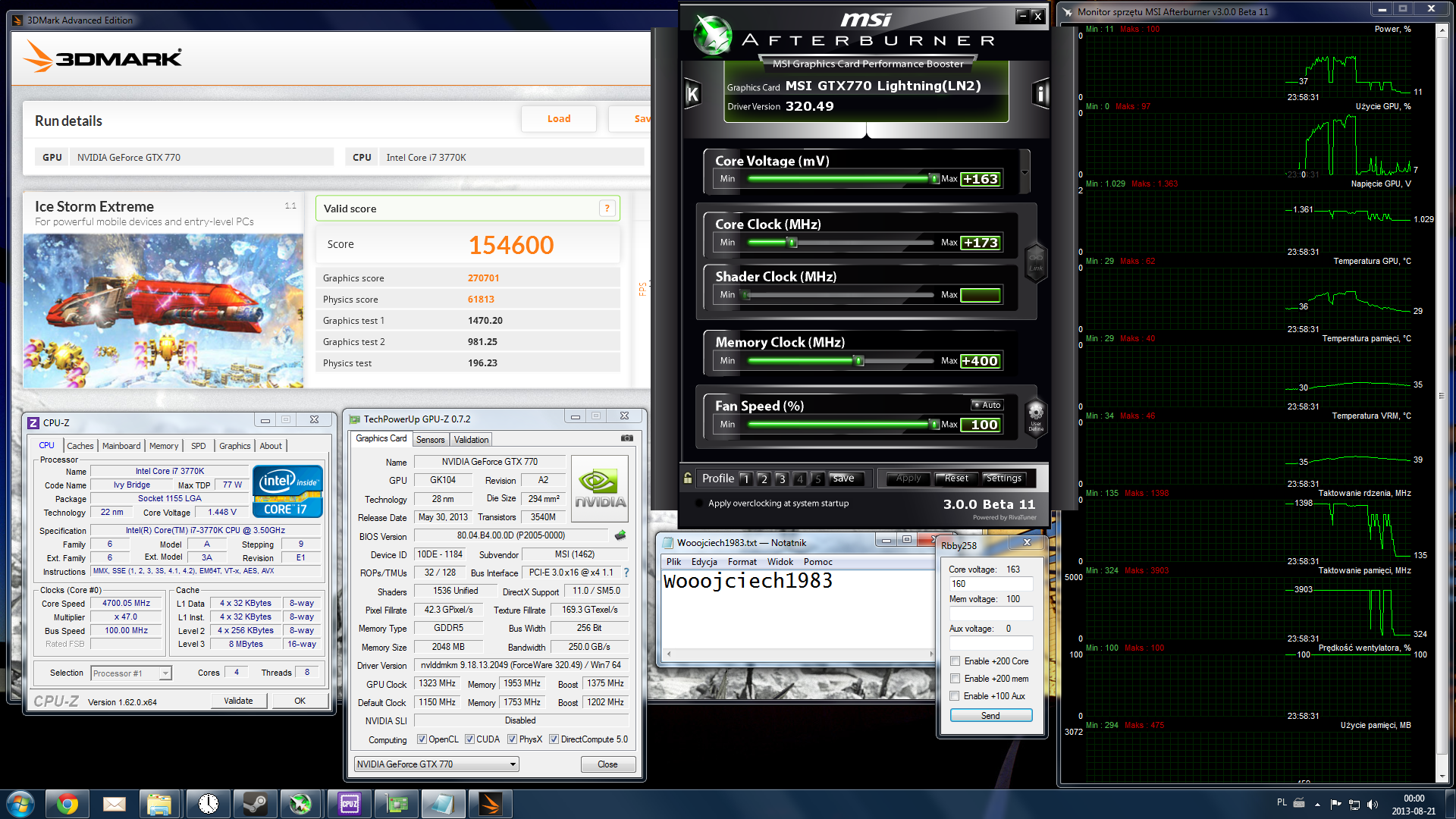Image resolution: width=1456 pixels, height=819 pixels.
Task: Click the Fan Speed slider handle
Action: pyautogui.click(x=934, y=425)
